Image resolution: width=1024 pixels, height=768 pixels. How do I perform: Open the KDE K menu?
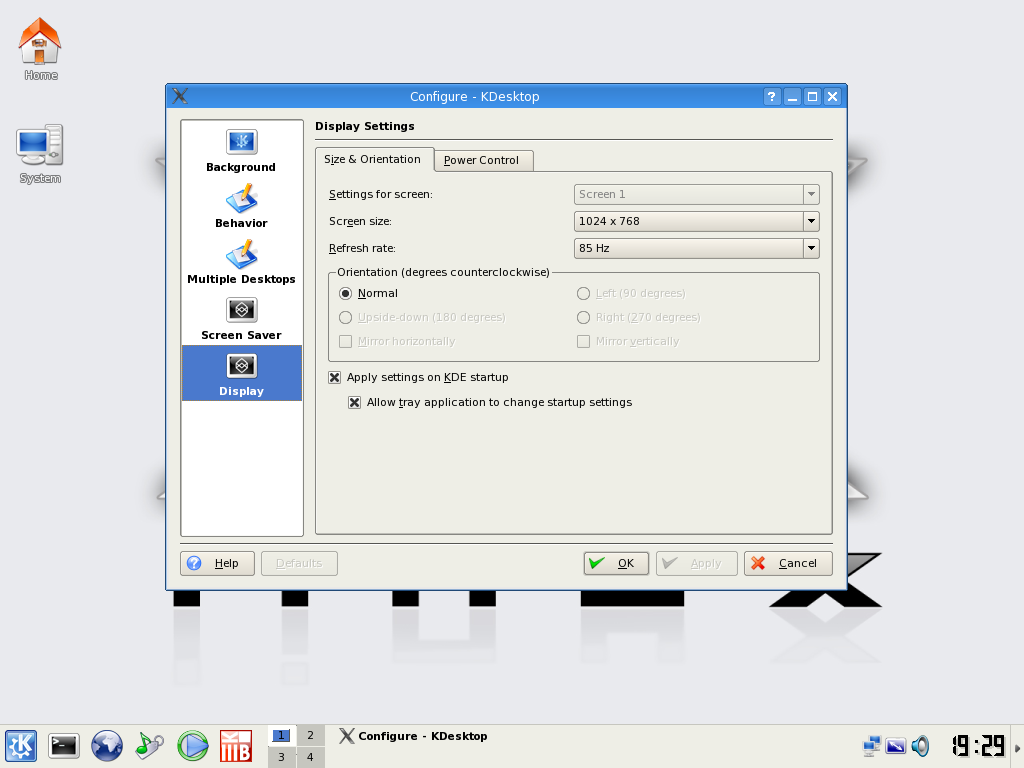[21, 745]
